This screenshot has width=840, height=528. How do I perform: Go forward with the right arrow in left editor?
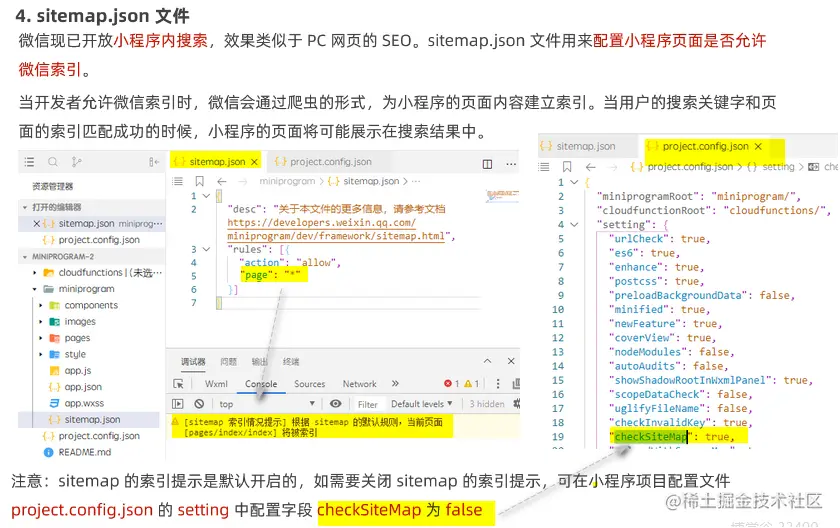tap(243, 182)
